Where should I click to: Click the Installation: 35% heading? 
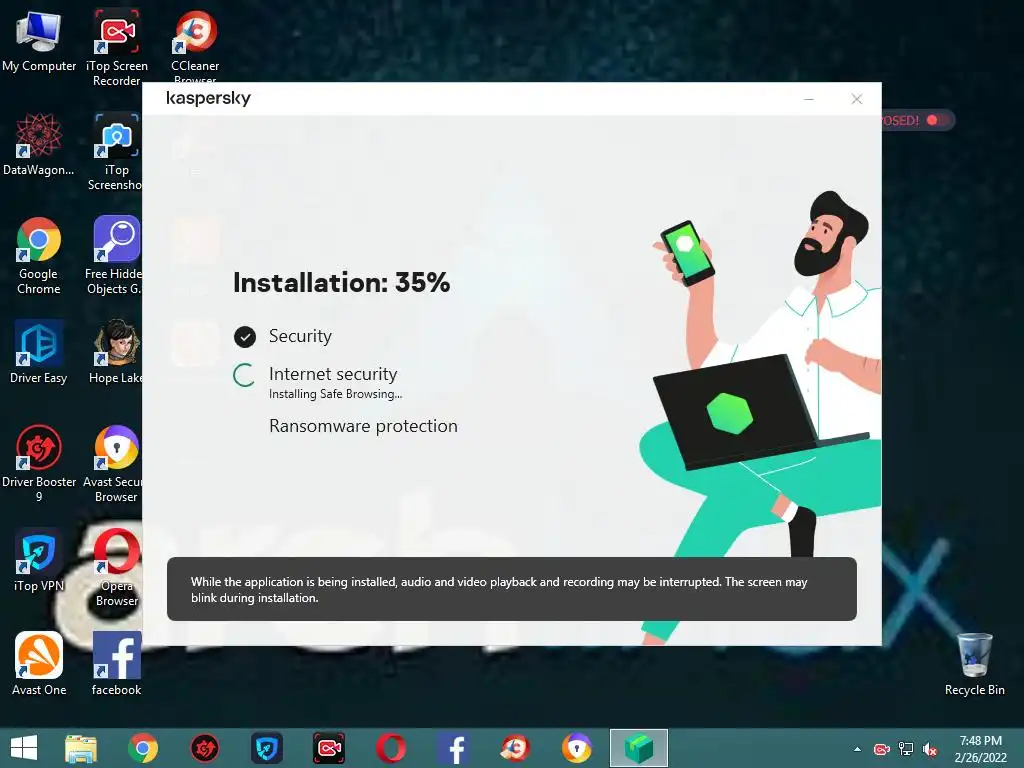342,283
